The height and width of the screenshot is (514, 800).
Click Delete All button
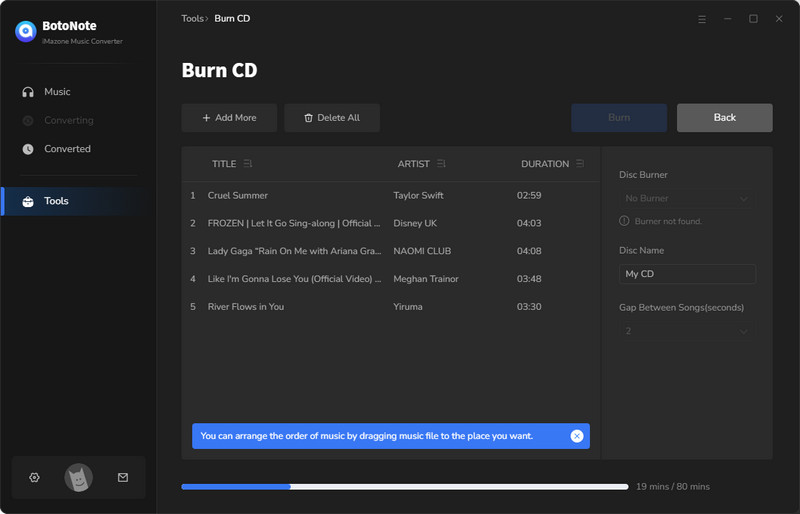332,118
